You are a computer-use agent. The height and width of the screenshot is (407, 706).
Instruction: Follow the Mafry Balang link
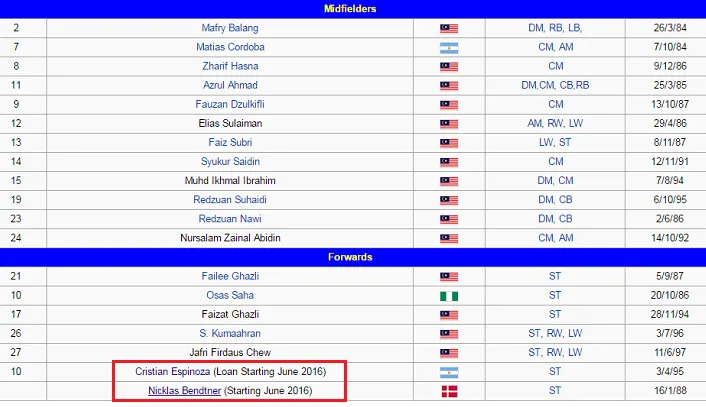pyautogui.click(x=229, y=28)
